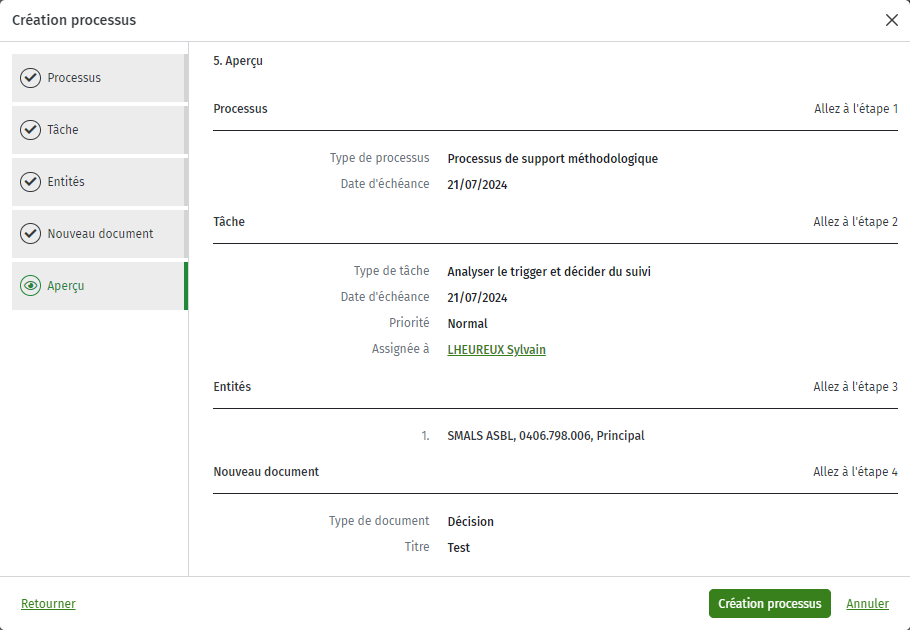Click the Nouveau document checkmark icon
This screenshot has height=630, width=910.
tap(30, 234)
